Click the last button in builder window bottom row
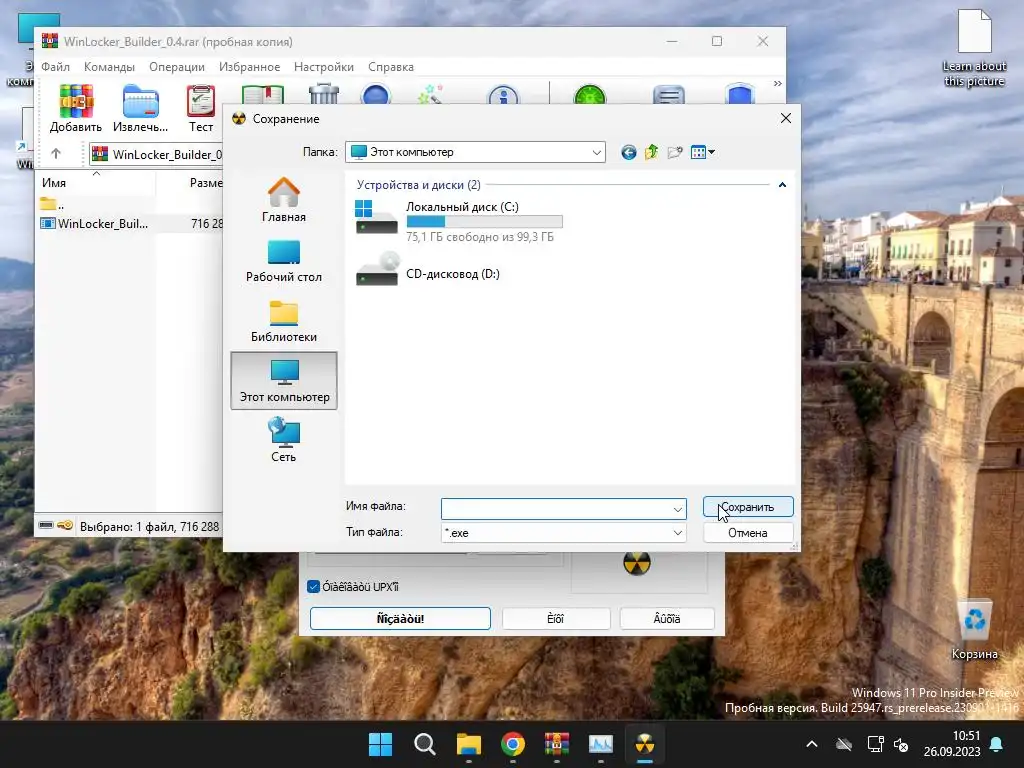The image size is (1024, 768). pyautogui.click(x=667, y=618)
